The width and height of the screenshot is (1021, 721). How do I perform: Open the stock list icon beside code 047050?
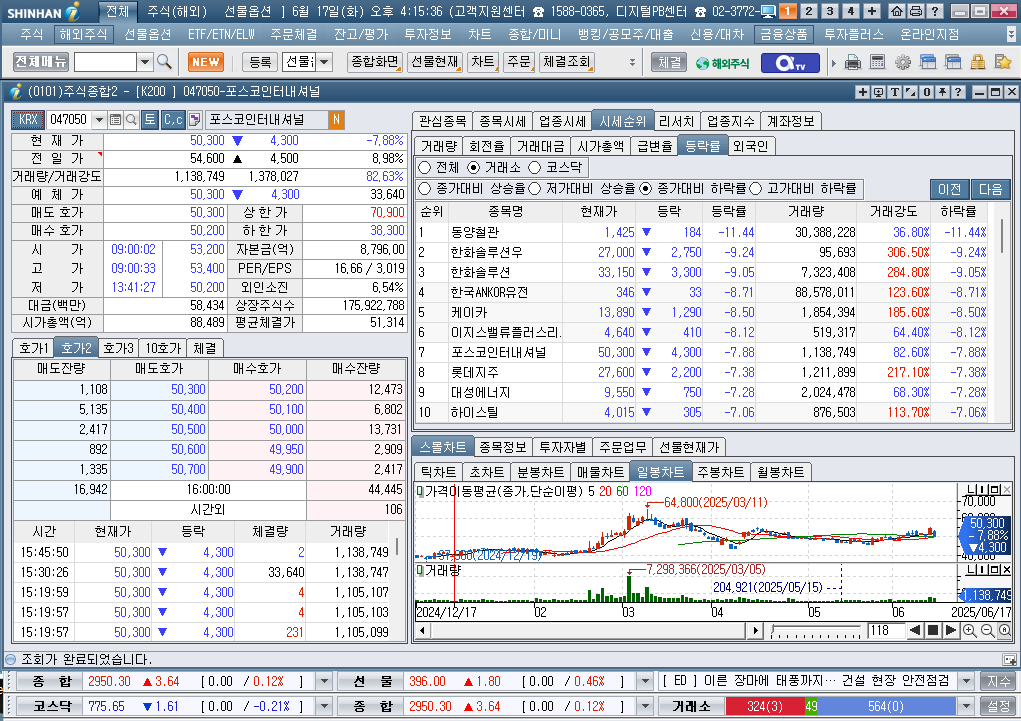click(115, 120)
